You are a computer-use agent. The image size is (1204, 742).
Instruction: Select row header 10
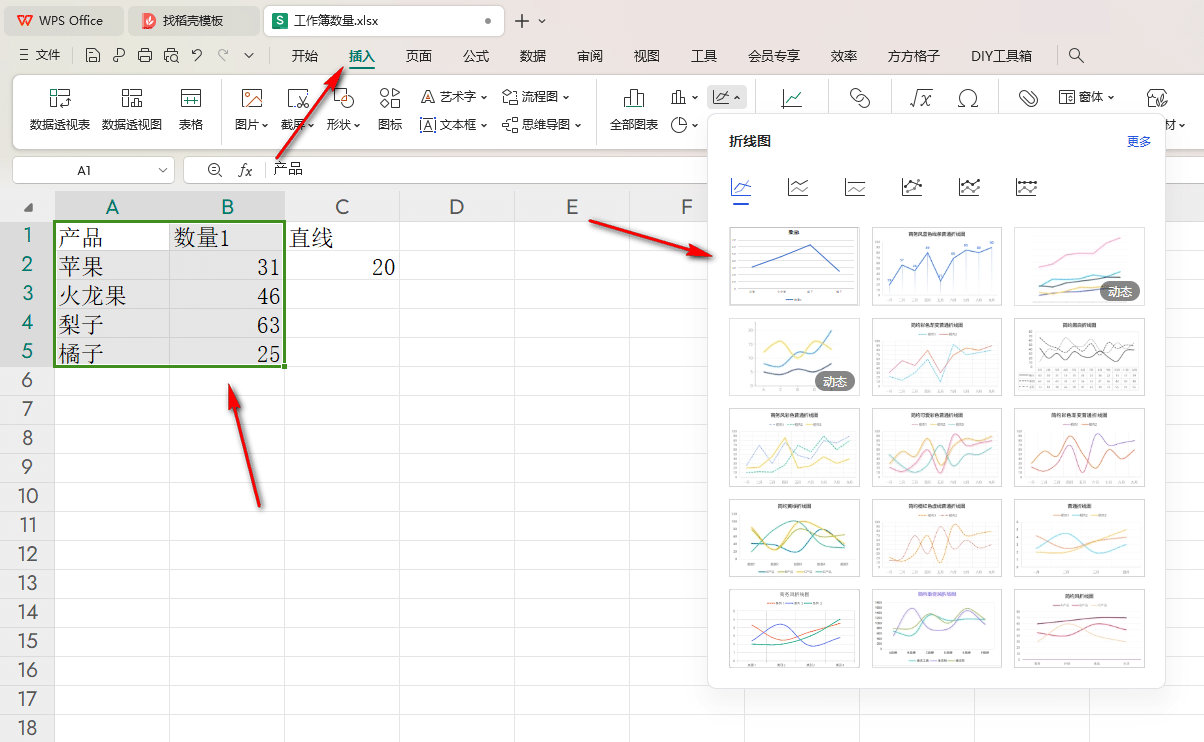tap(27, 496)
